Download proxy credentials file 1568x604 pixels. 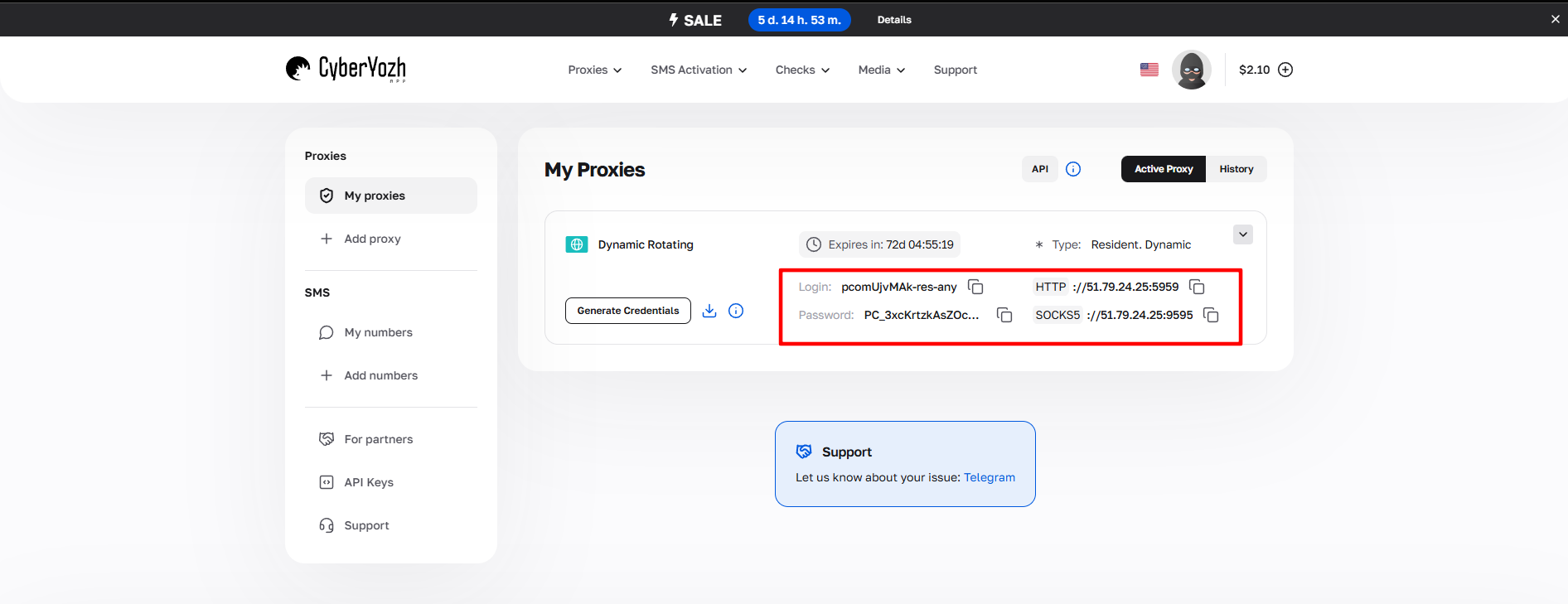coord(709,311)
